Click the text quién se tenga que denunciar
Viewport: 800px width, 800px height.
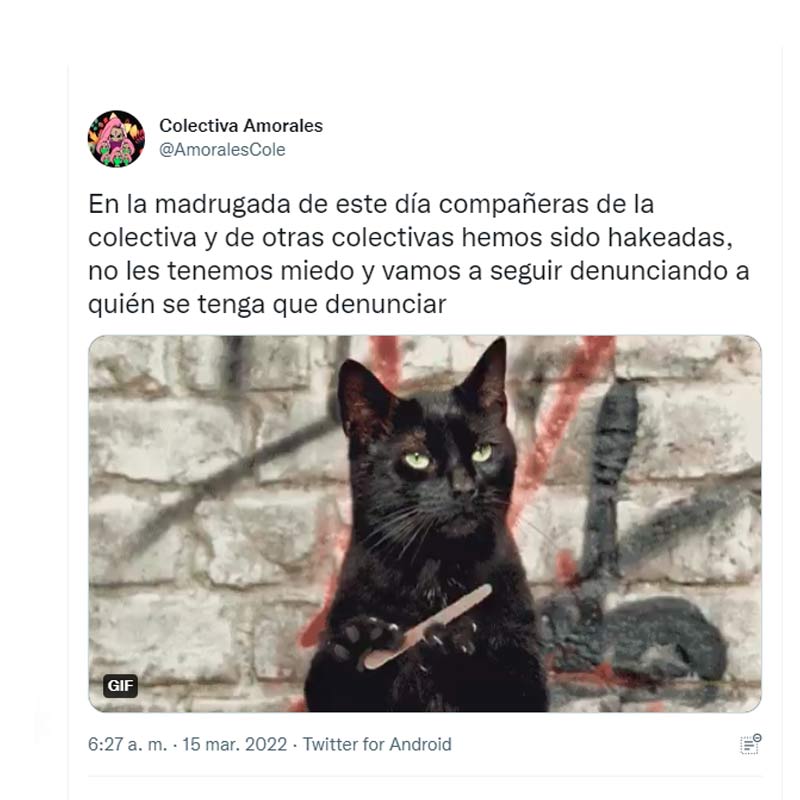[267, 305]
